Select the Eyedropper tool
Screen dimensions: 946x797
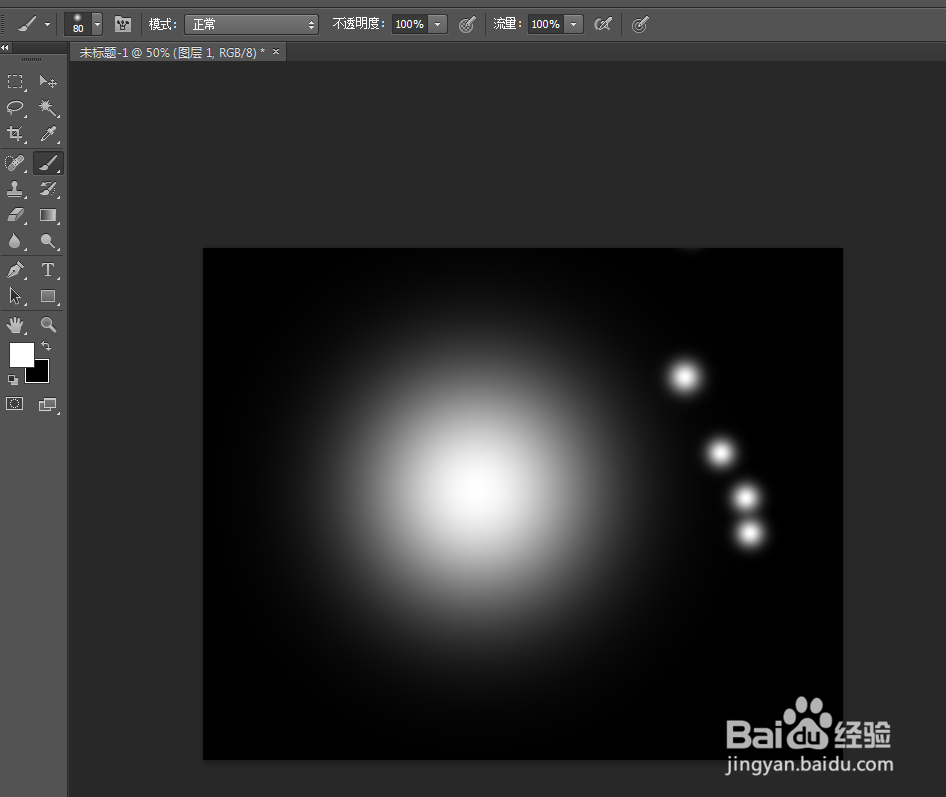pos(48,133)
